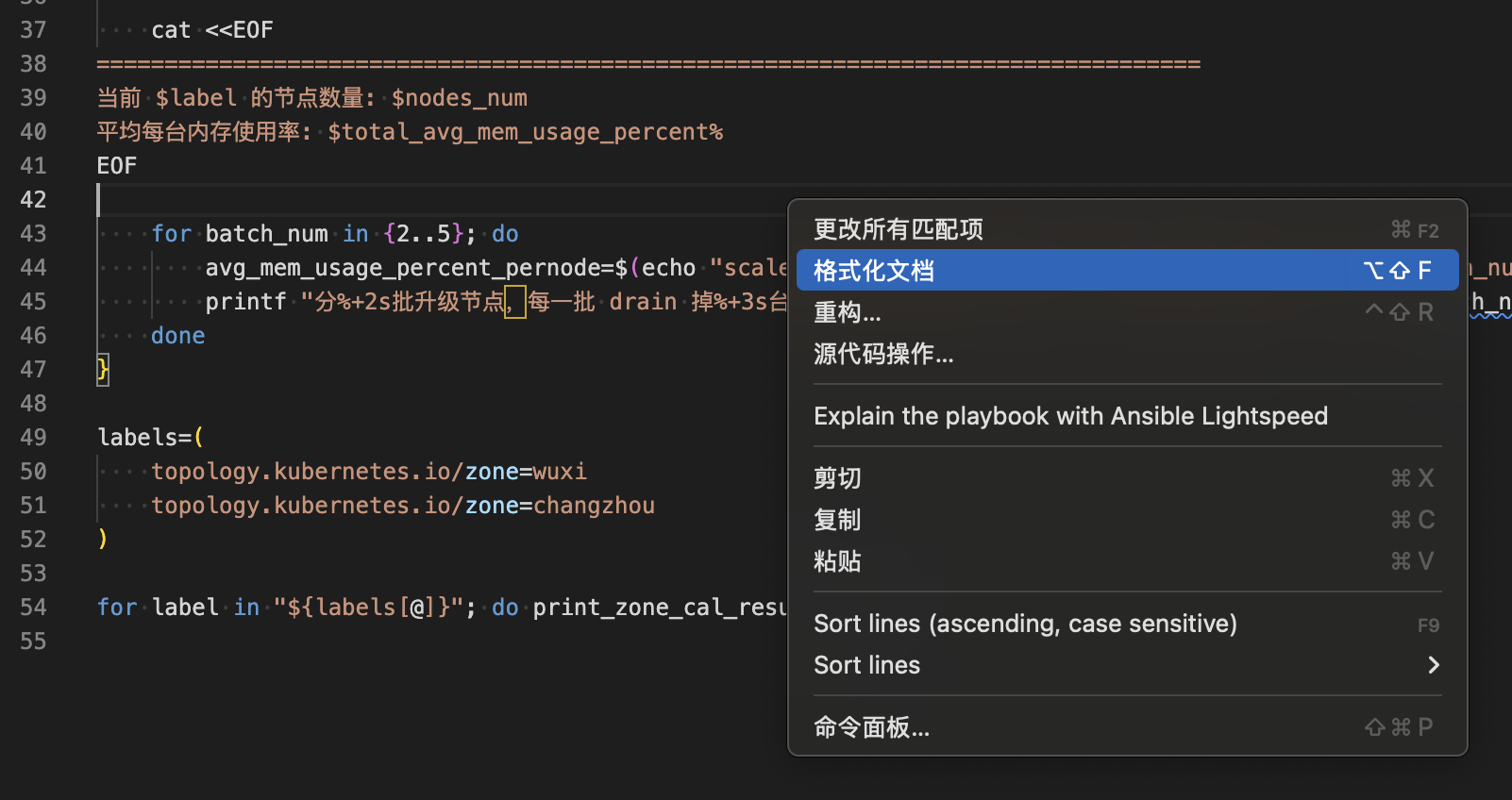This screenshot has width=1512, height=800.
Task: Click the 'done' keyword on line 46
Action: pyautogui.click(x=178, y=336)
